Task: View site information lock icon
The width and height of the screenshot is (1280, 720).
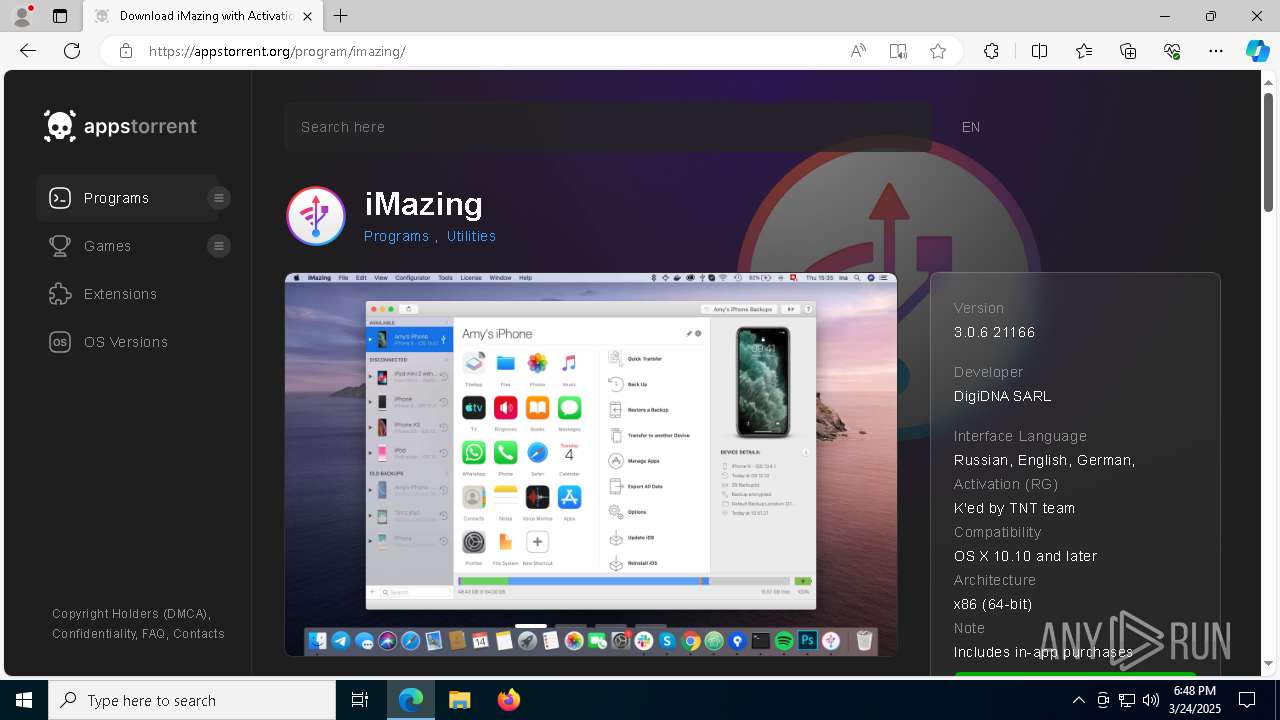Action: pyautogui.click(x=126, y=51)
